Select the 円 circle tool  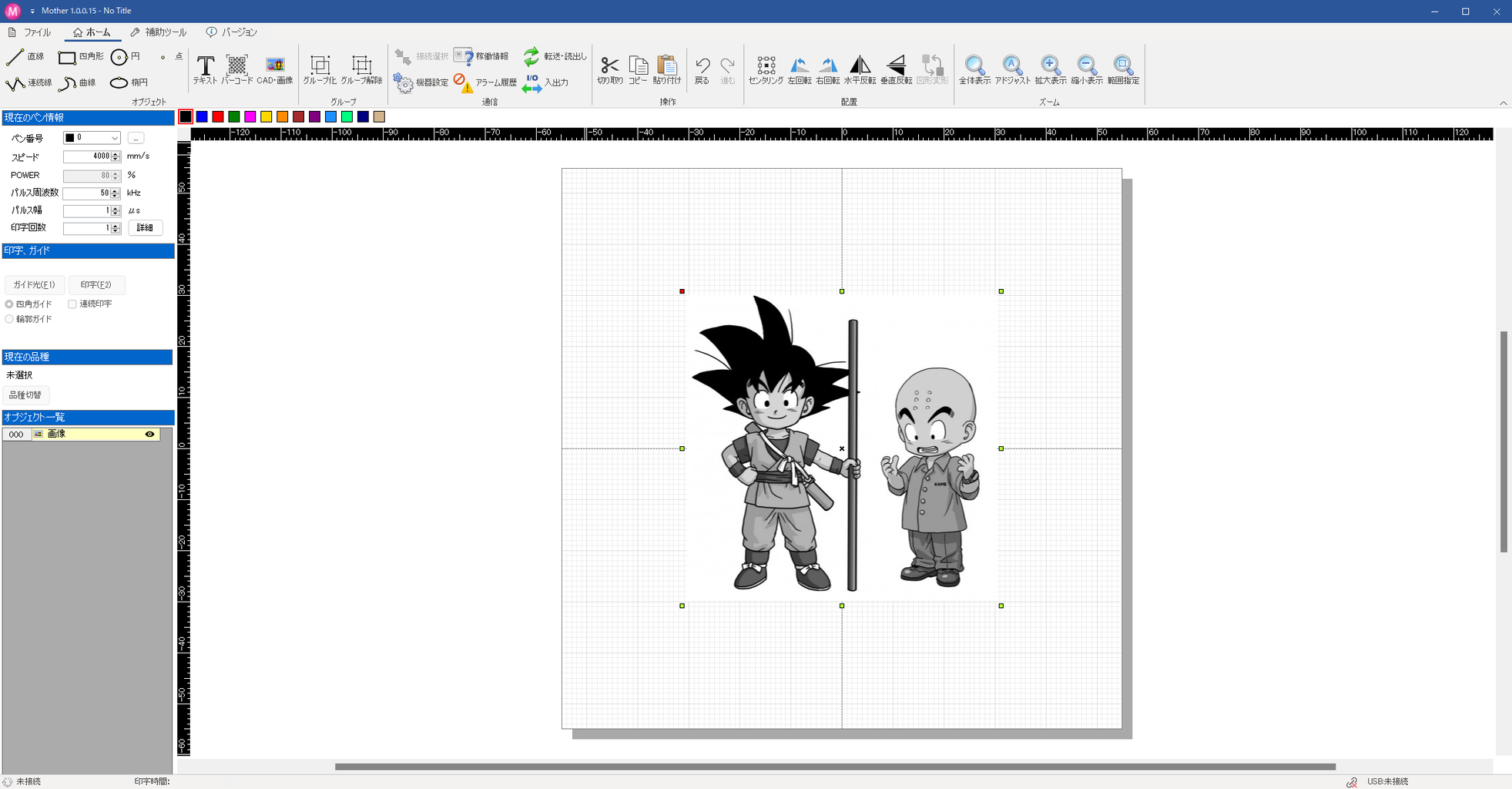coord(126,57)
